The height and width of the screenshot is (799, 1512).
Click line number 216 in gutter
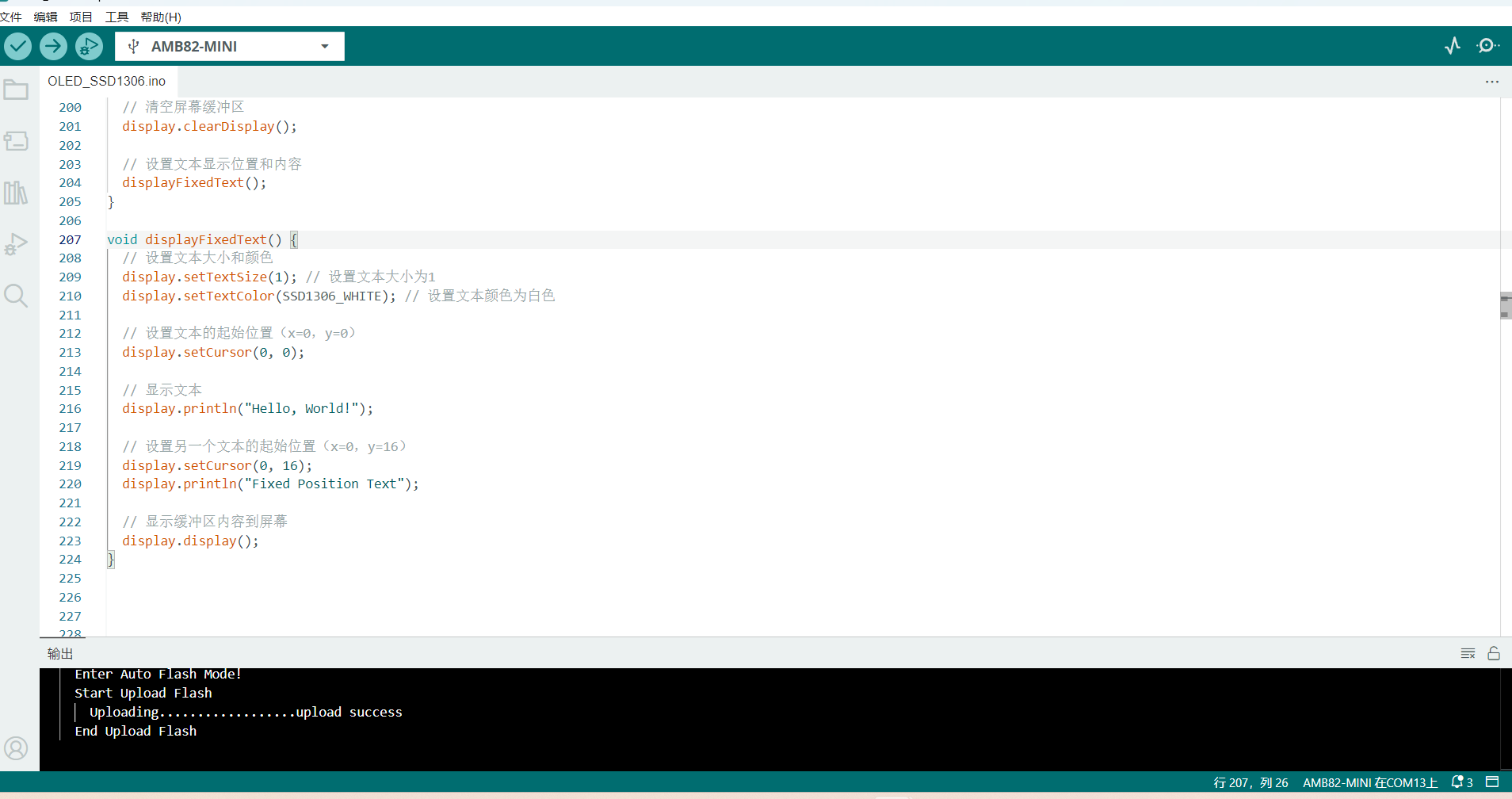tap(70, 408)
